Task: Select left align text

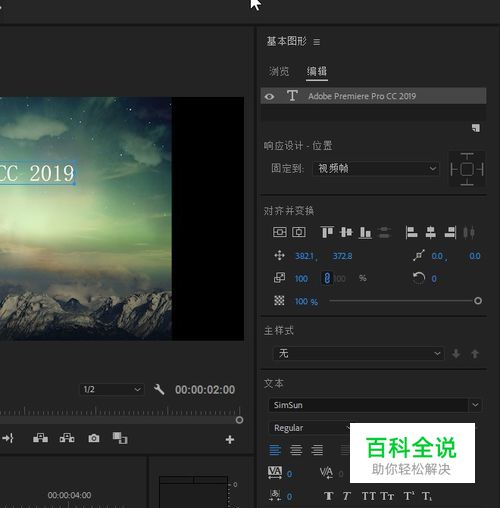Action: 275,450
